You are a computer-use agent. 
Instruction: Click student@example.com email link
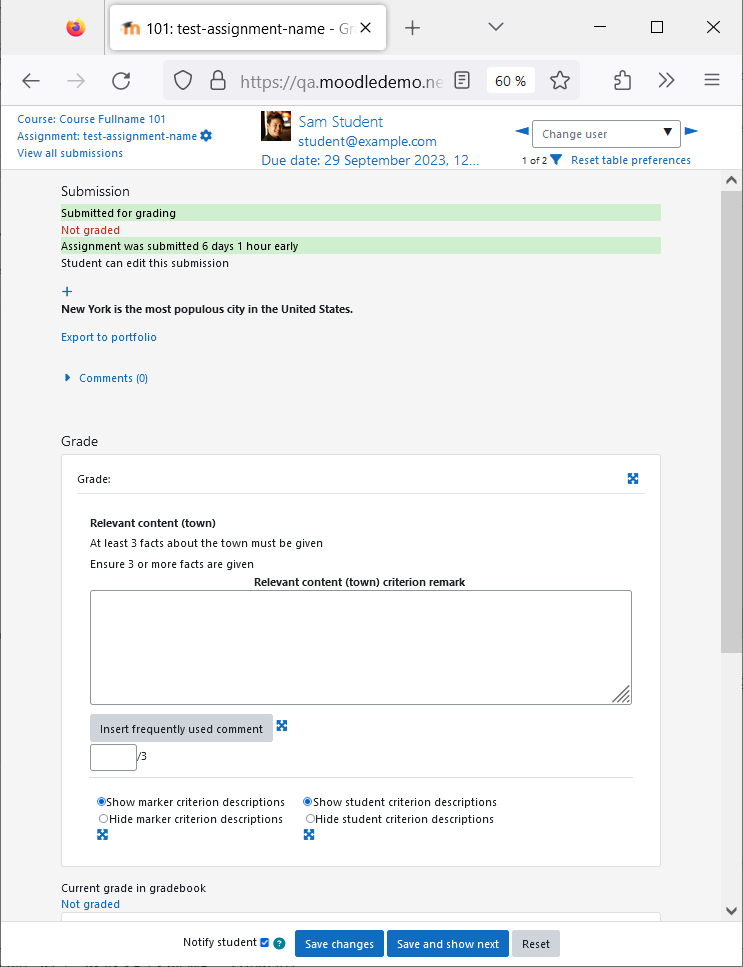click(x=367, y=141)
